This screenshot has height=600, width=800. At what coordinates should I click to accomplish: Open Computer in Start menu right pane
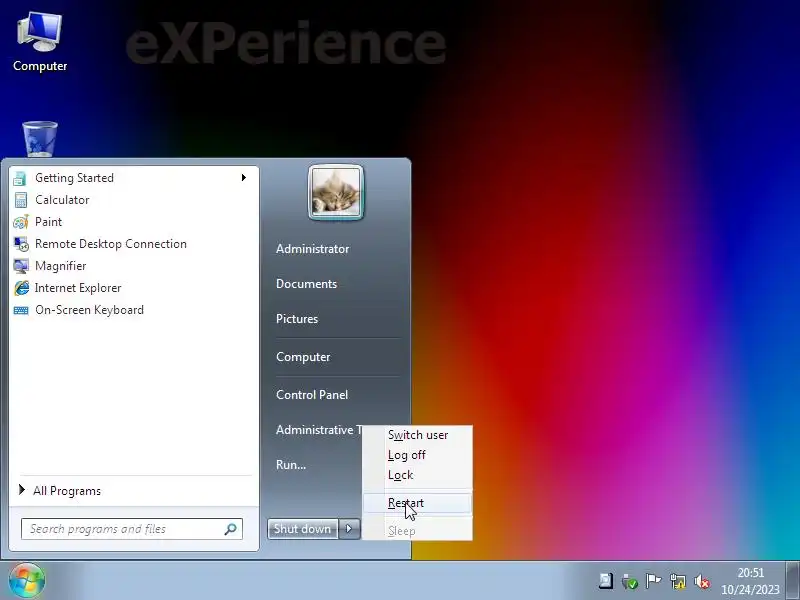pos(303,357)
